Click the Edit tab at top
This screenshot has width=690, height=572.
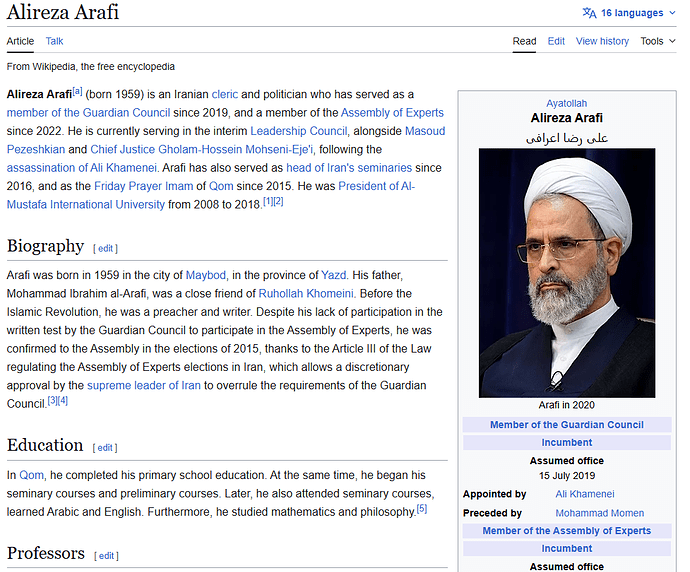(x=556, y=41)
